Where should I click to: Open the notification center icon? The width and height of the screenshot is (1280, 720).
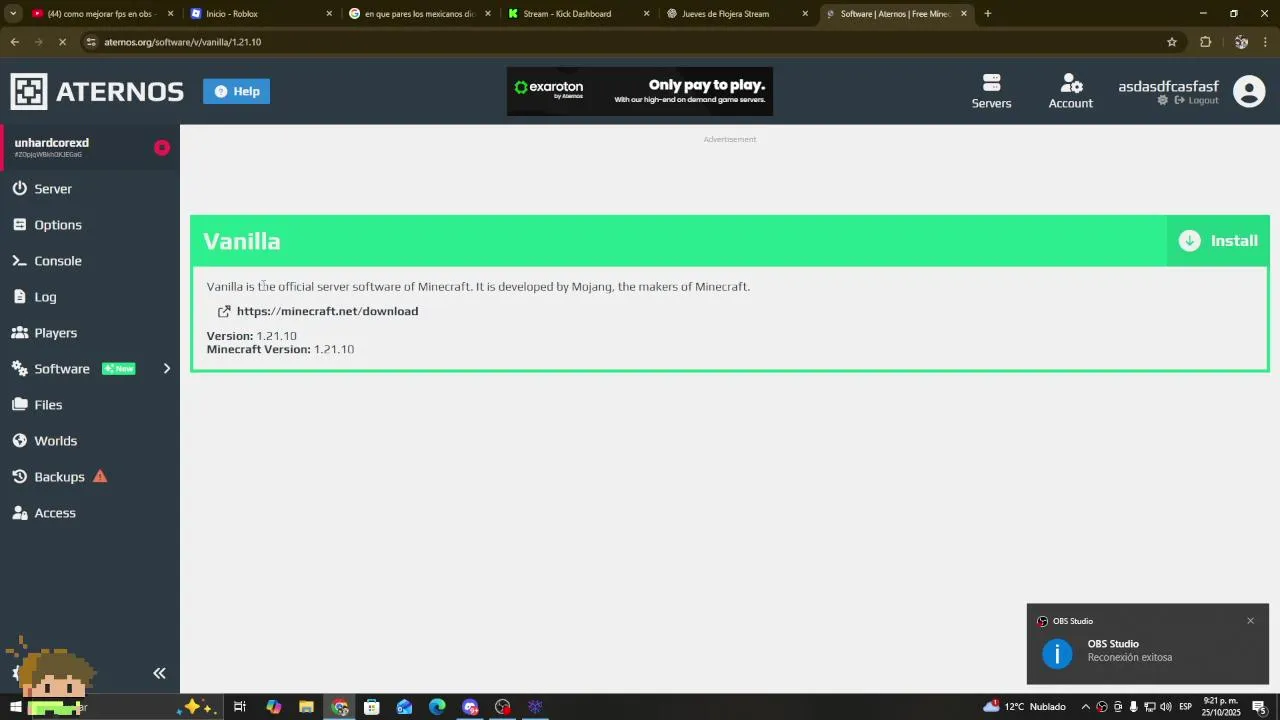click(1259, 707)
